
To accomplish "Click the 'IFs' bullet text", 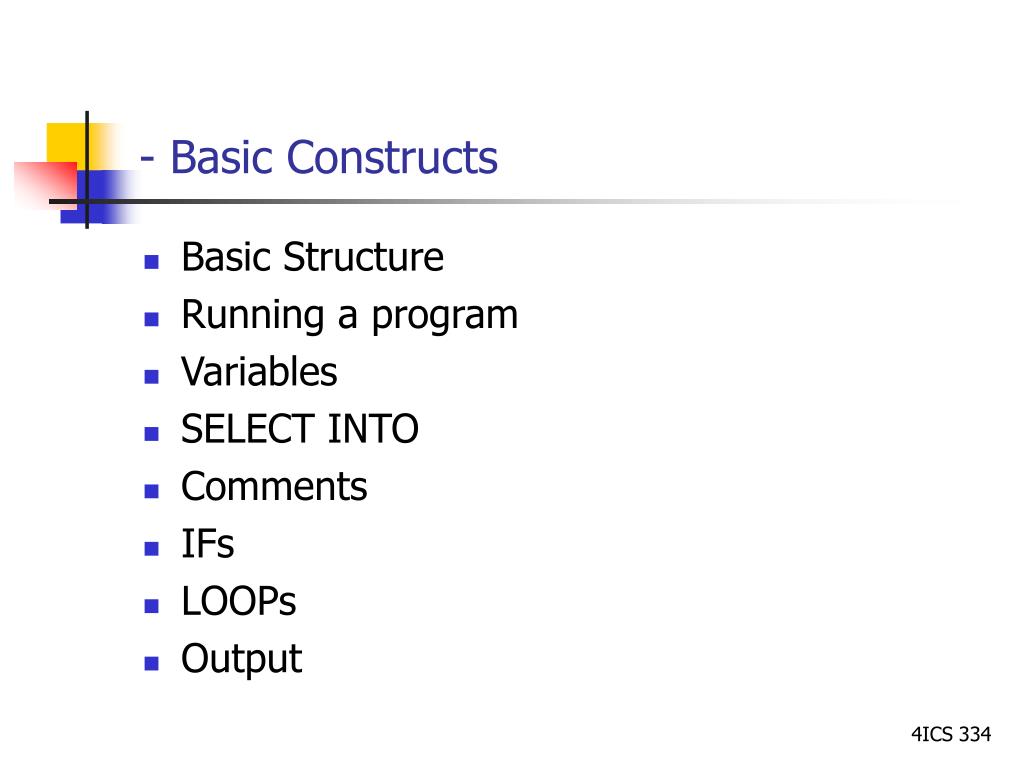I will point(208,544).
